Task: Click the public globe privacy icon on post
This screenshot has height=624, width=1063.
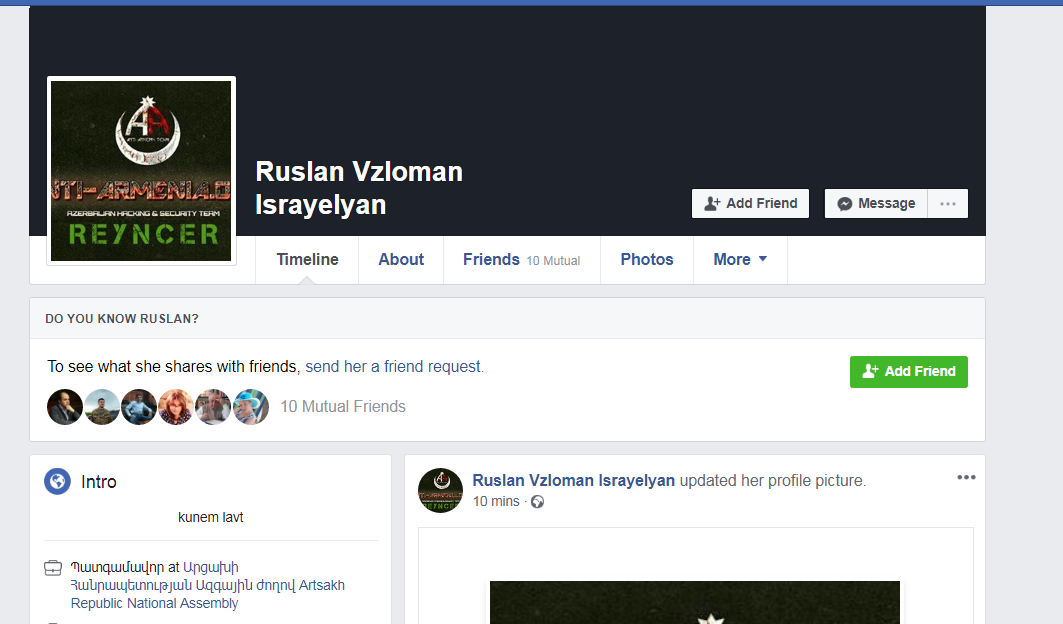Action: [x=538, y=502]
